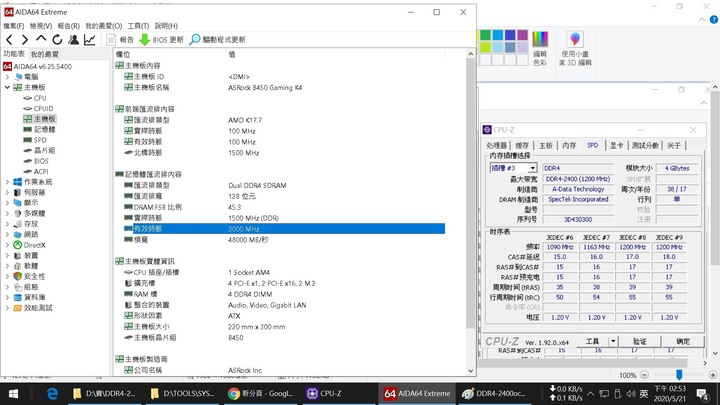This screenshot has height=405, width=720.
Task: Expand the 網路 tree node
Action: point(7,234)
